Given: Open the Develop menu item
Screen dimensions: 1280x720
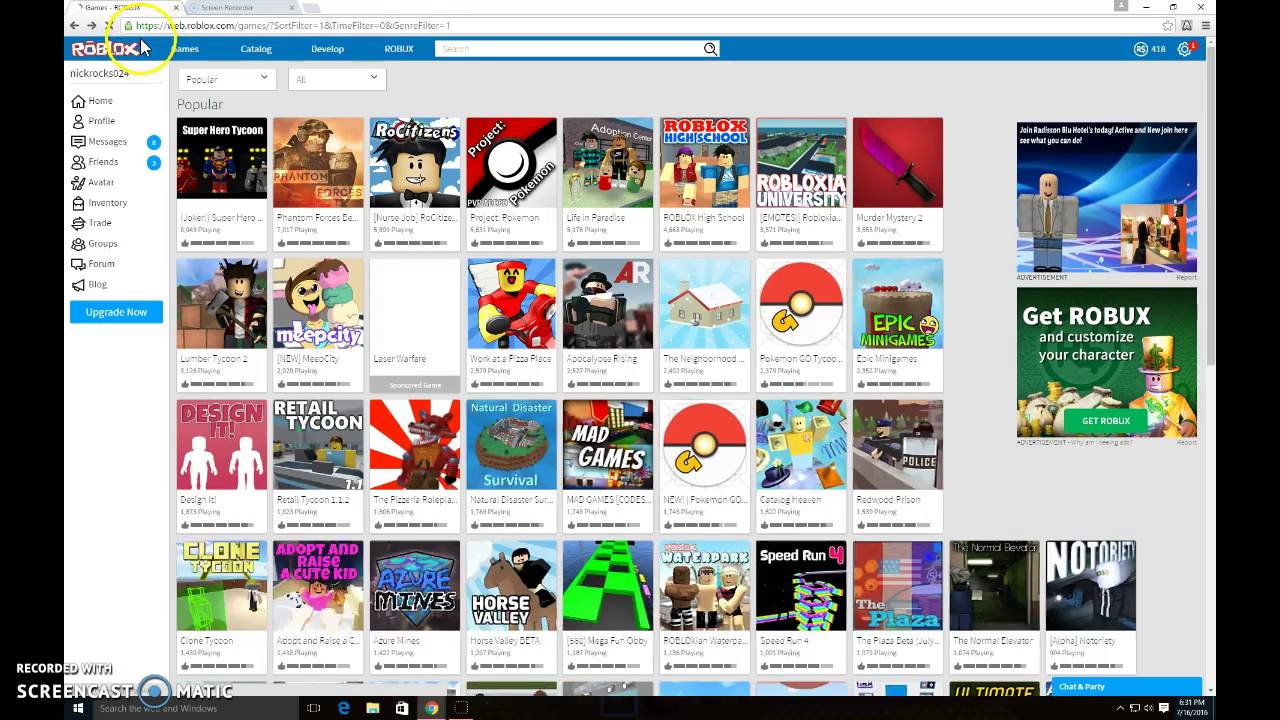Looking at the screenshot, I should point(327,49).
